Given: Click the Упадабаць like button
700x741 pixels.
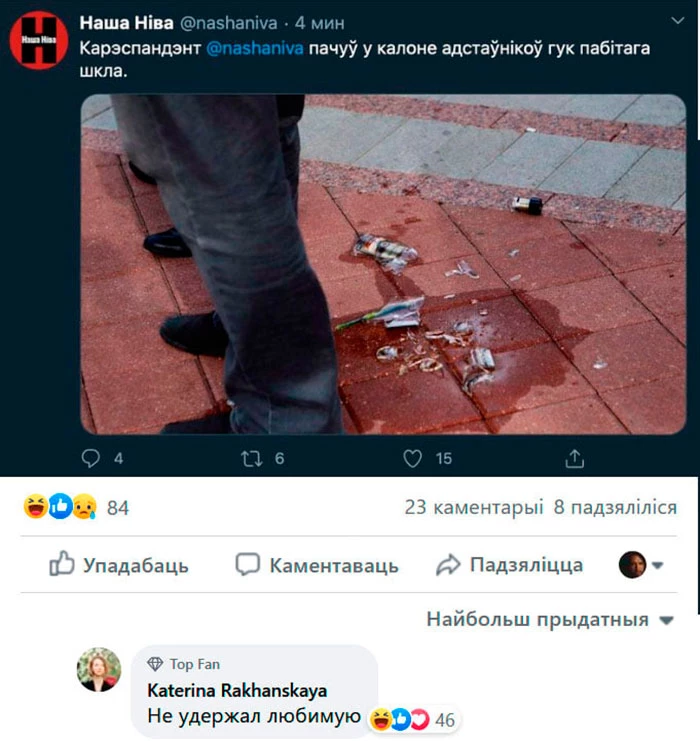Looking at the screenshot, I should [119, 564].
